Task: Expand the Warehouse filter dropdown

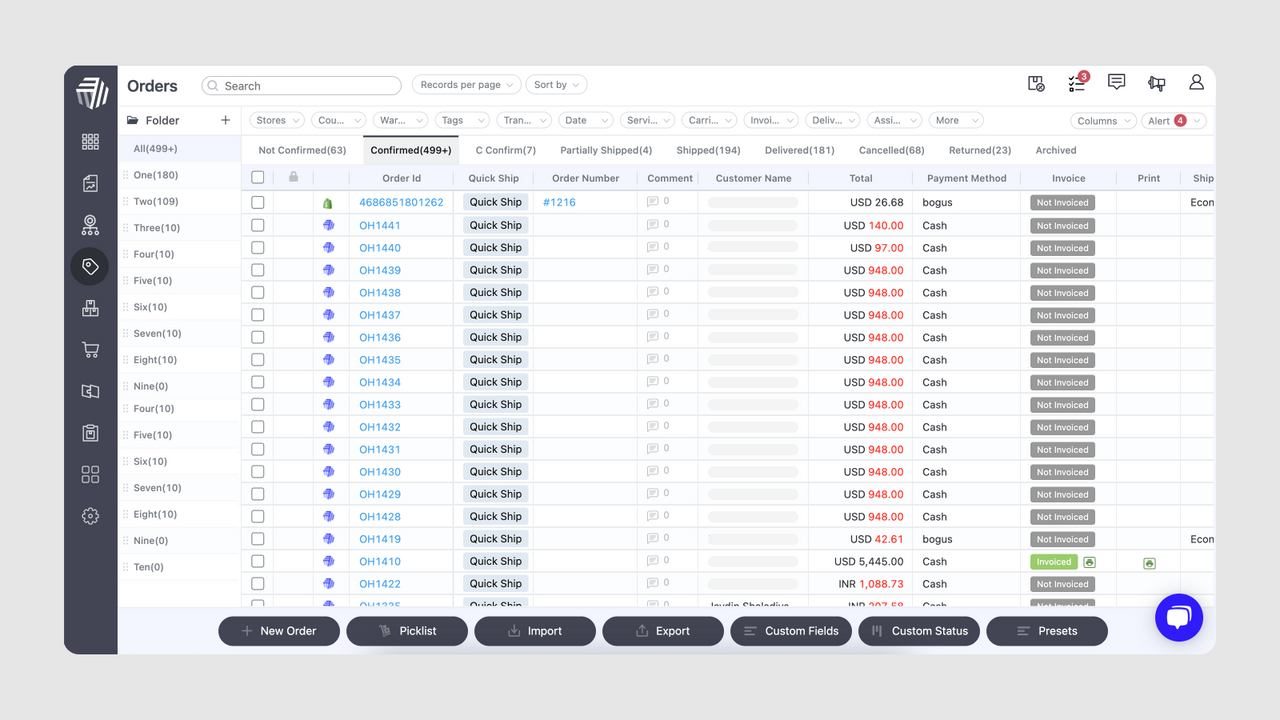Action: coord(401,120)
